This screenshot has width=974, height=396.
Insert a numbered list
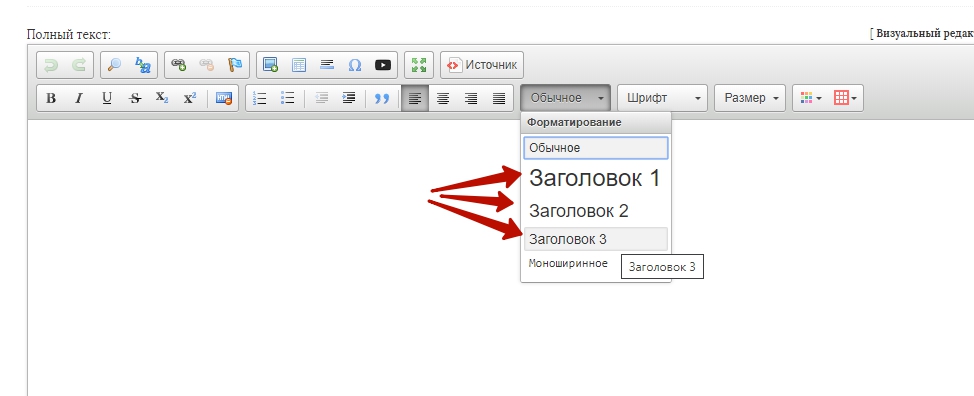260,98
